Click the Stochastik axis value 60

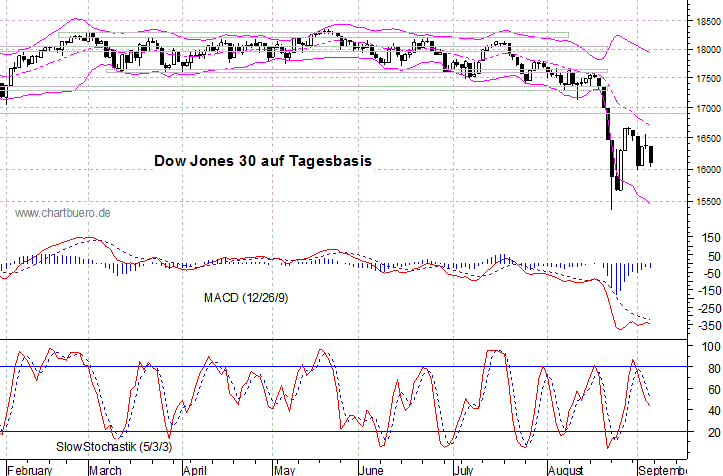click(714, 390)
